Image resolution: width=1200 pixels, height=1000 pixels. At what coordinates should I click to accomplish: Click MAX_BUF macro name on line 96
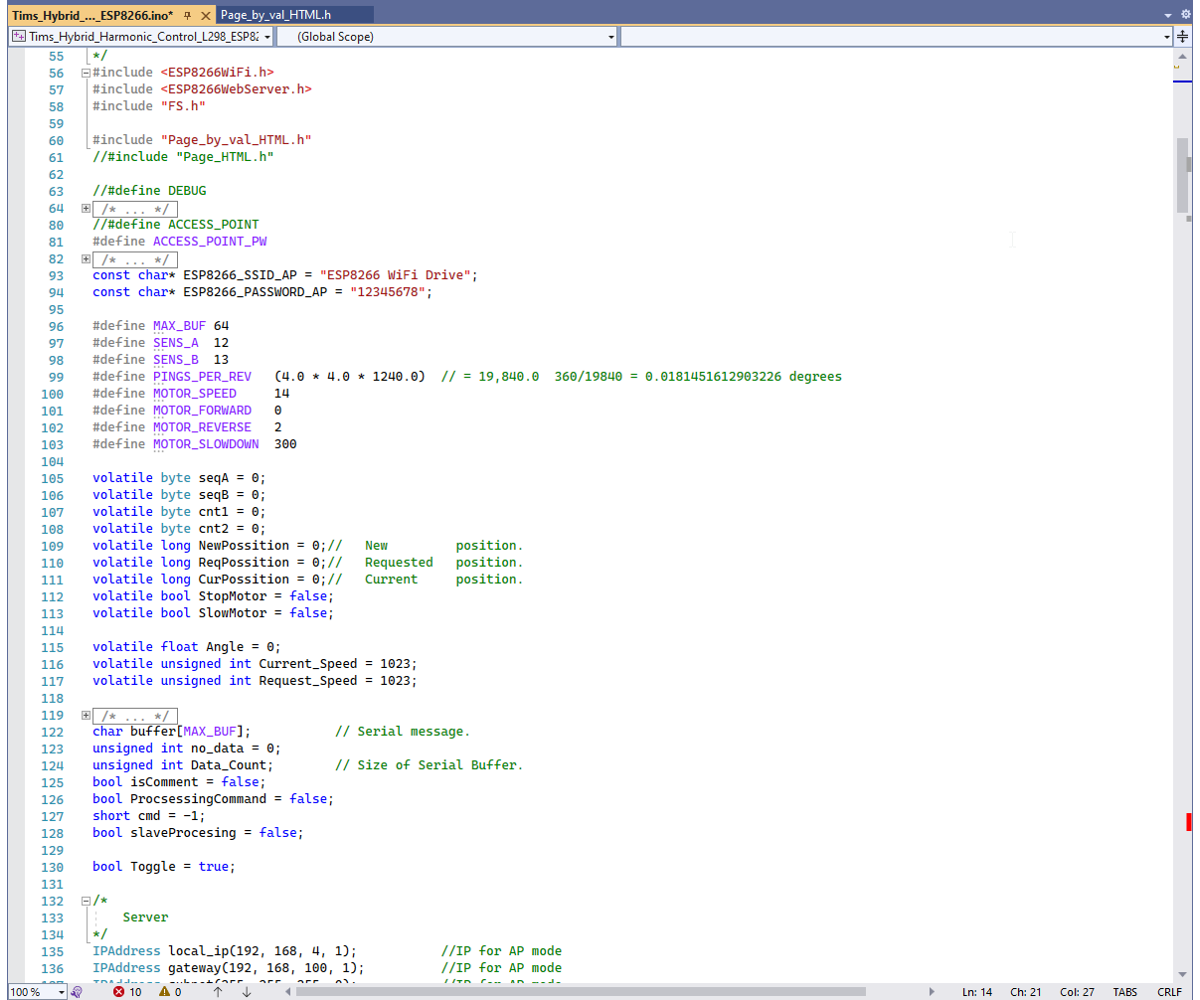(179, 326)
